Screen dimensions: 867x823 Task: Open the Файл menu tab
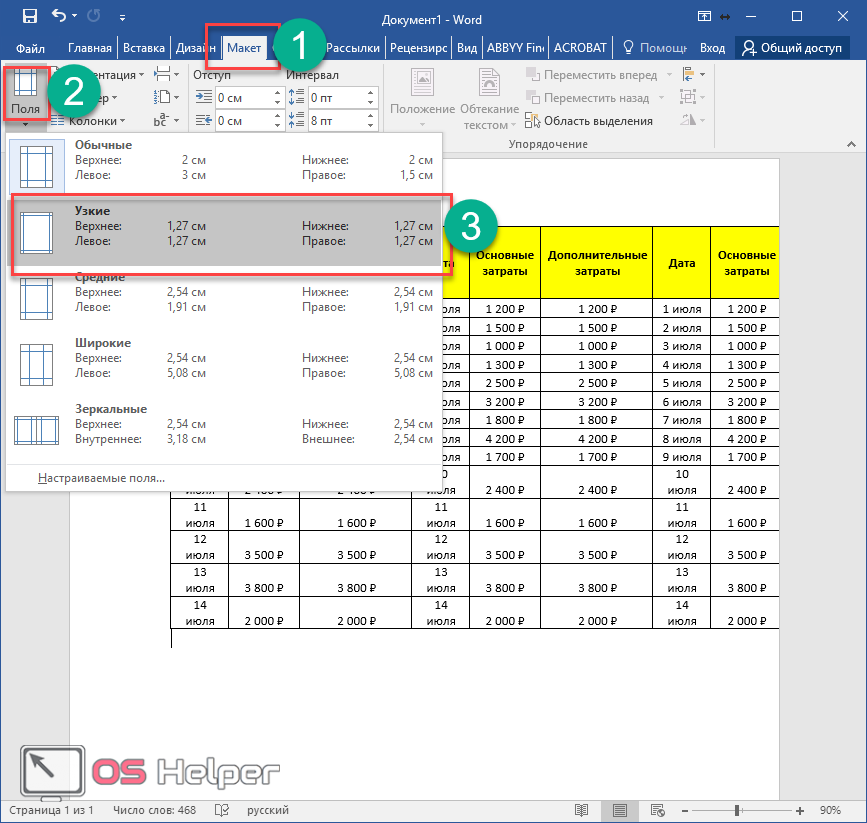[31, 47]
